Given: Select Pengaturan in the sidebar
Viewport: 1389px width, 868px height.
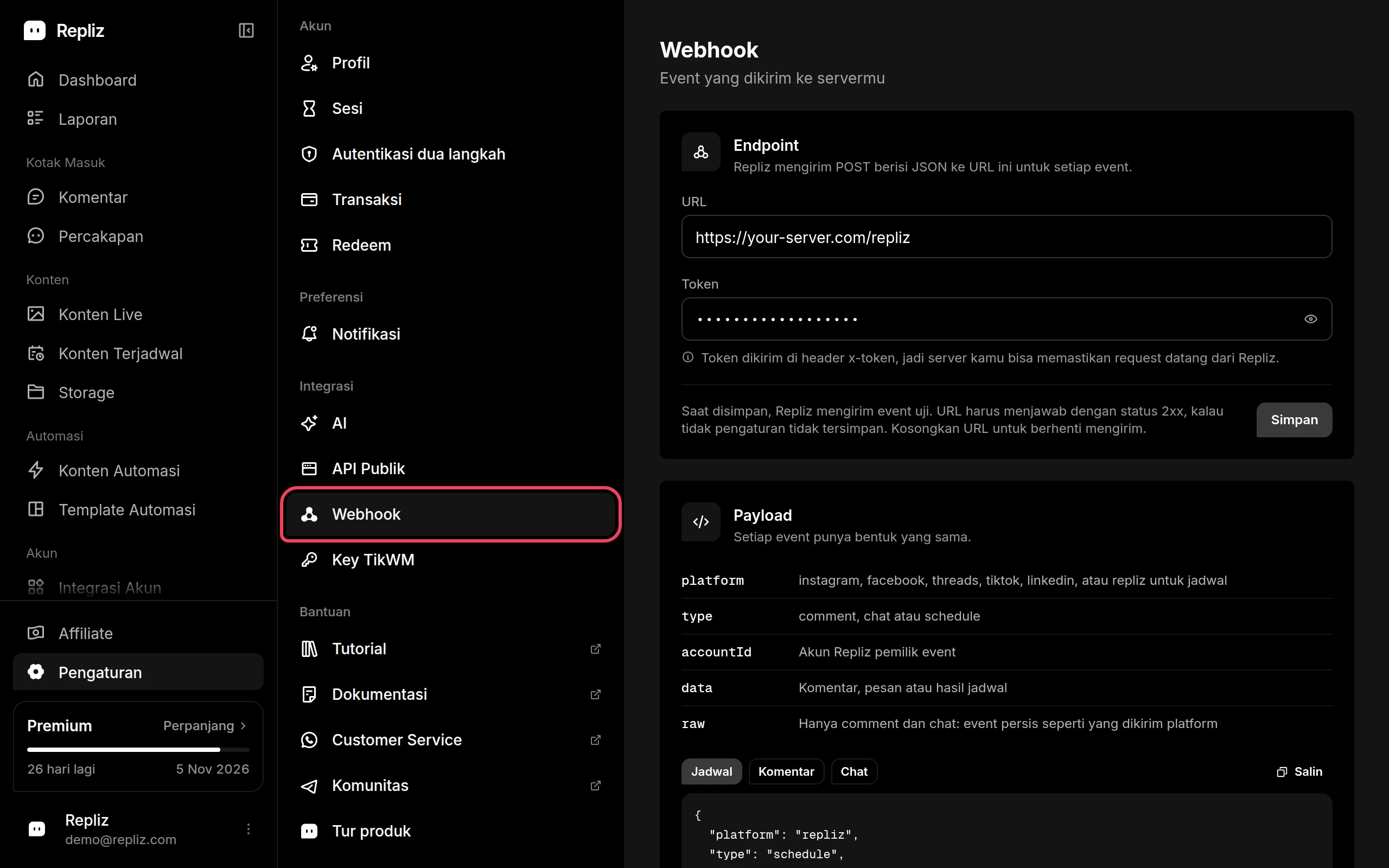Looking at the screenshot, I should point(138,672).
